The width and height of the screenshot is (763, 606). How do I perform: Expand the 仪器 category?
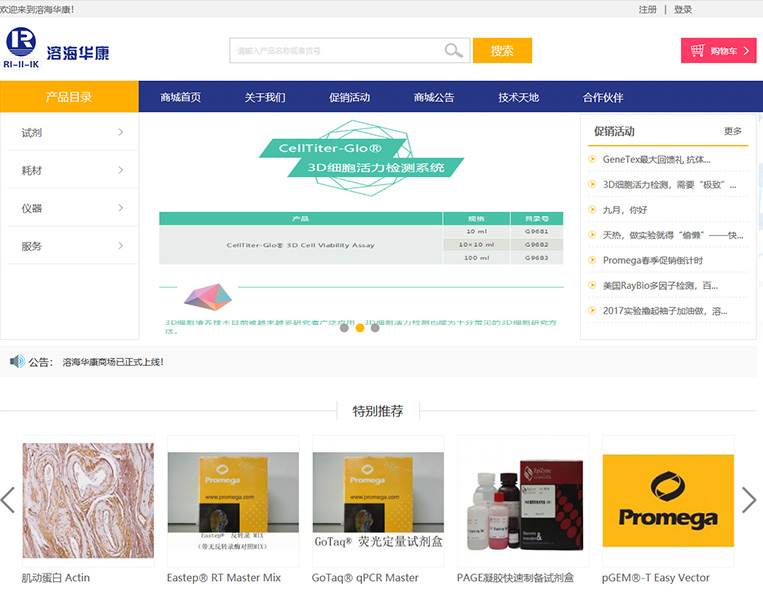pos(69,208)
